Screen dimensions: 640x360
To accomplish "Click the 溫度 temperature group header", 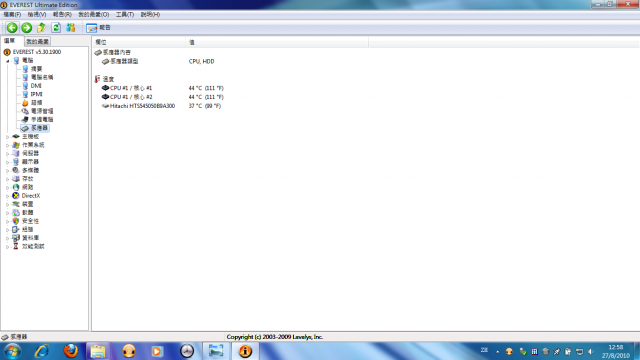I will pos(108,79).
